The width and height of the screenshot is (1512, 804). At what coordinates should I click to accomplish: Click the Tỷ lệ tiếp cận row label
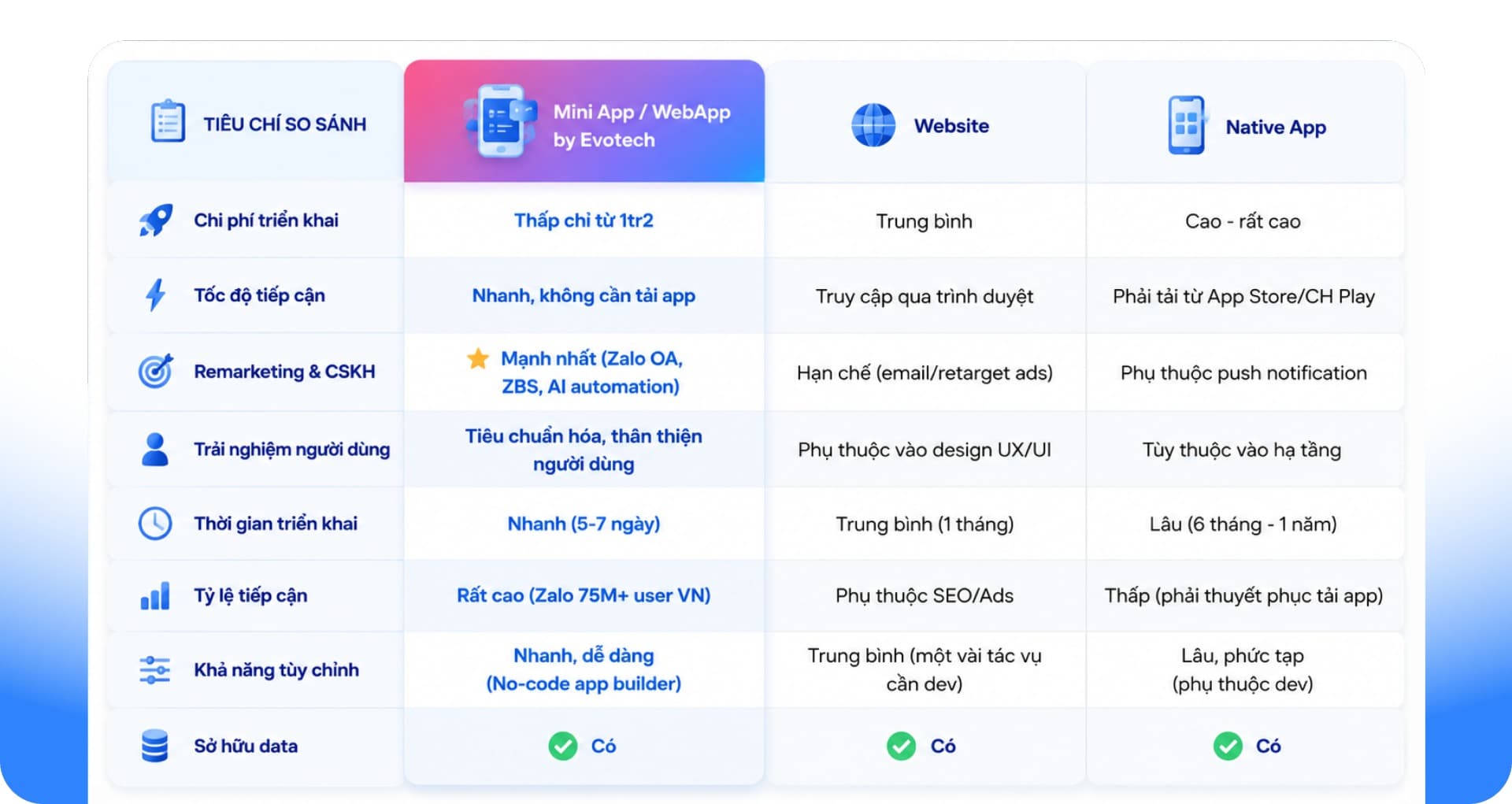[x=250, y=596]
